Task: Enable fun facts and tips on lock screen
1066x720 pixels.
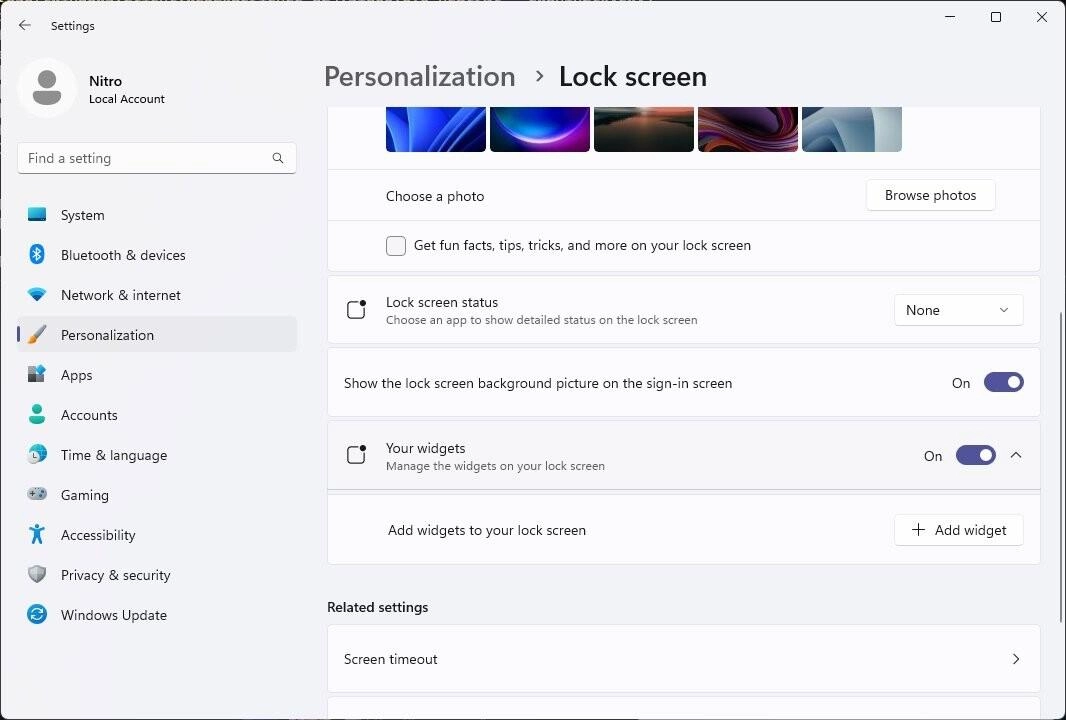Action: (x=396, y=245)
